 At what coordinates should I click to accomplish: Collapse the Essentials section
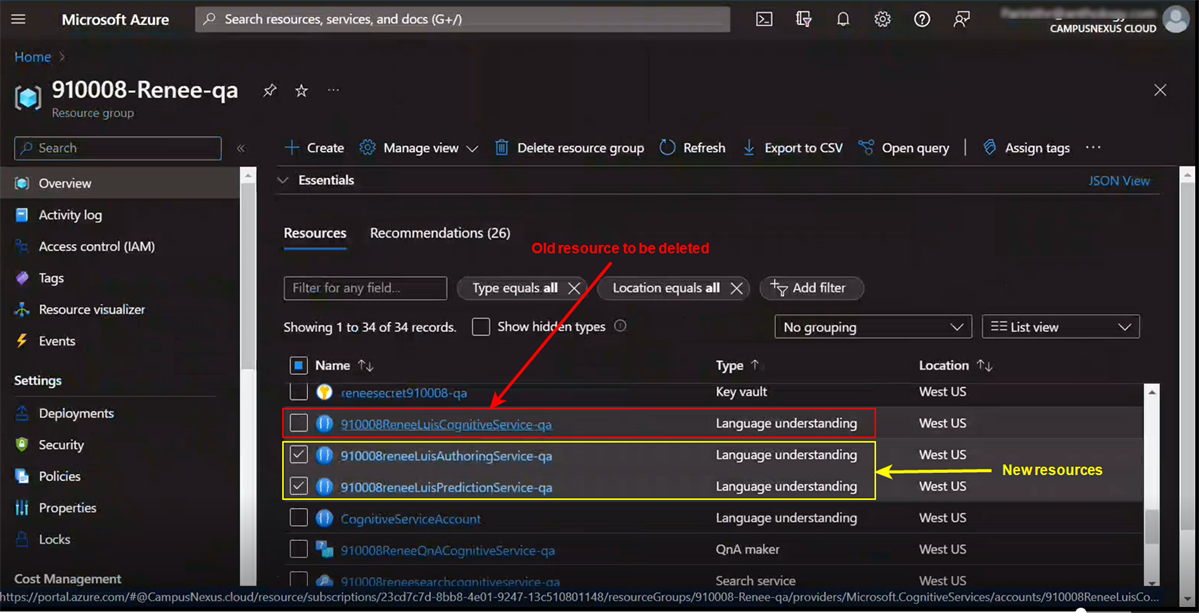283,180
